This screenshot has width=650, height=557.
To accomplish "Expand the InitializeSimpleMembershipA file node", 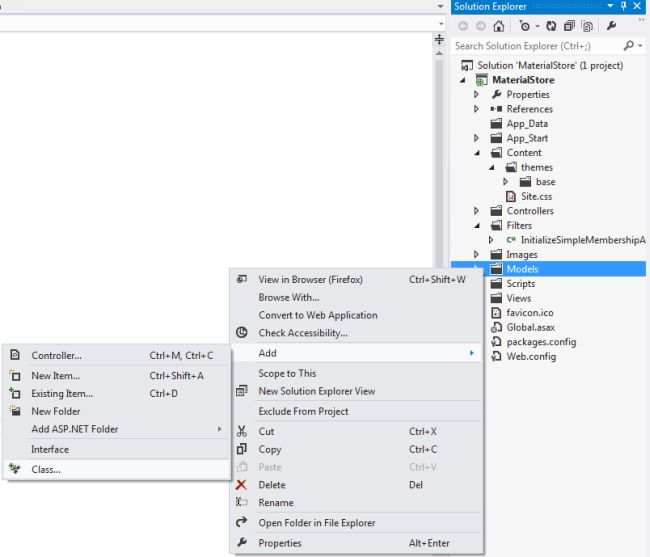I will [491, 240].
